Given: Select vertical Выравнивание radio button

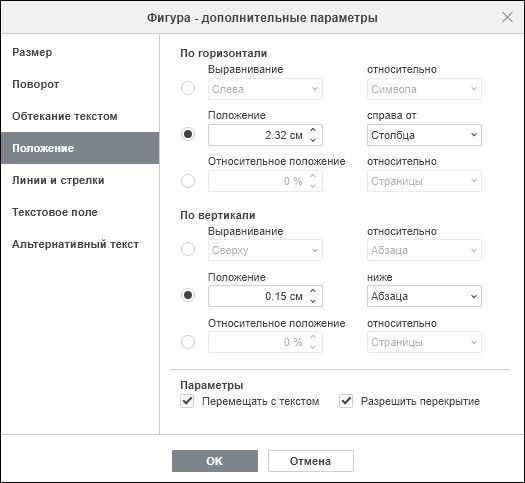Looking at the screenshot, I should [x=188, y=249].
